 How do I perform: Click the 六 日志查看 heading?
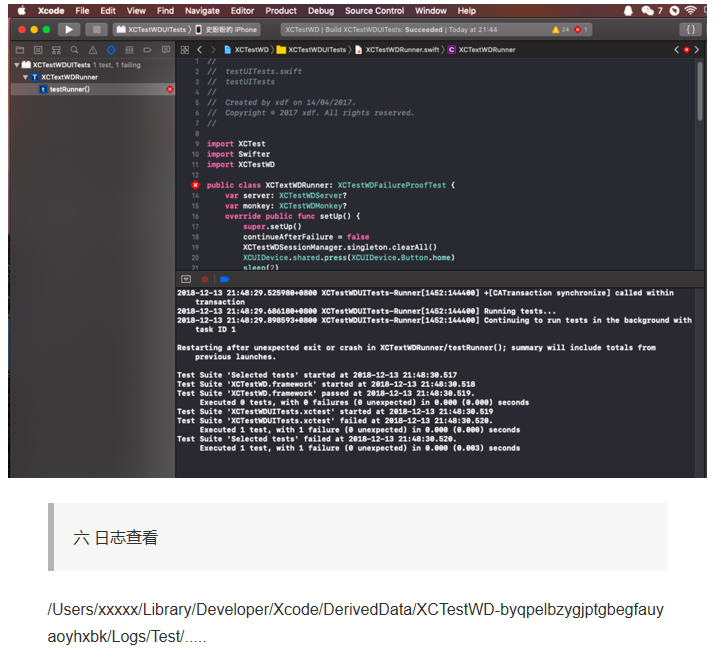[x=115, y=538]
